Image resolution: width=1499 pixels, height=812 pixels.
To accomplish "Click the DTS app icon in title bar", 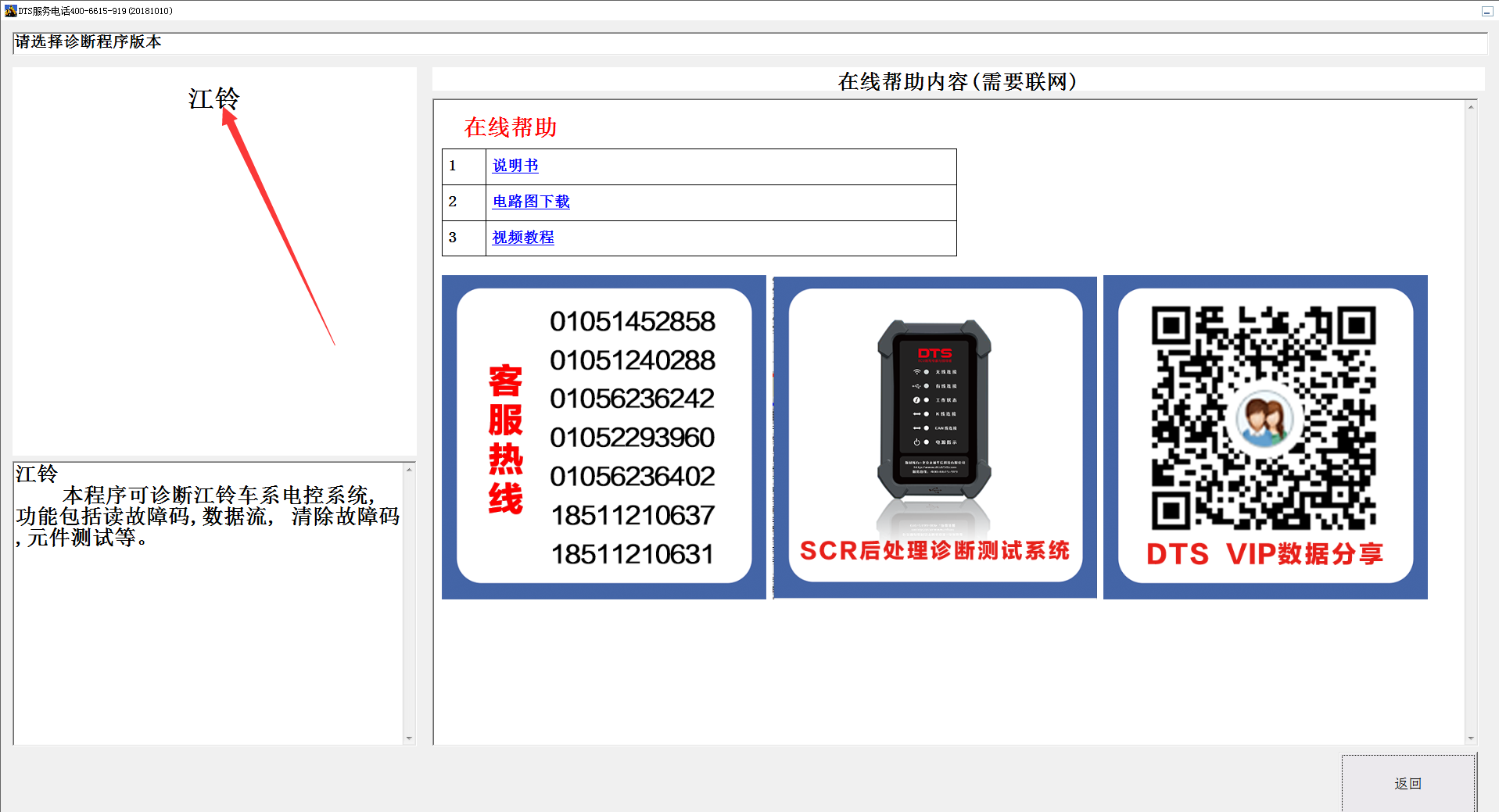I will click(x=10, y=11).
